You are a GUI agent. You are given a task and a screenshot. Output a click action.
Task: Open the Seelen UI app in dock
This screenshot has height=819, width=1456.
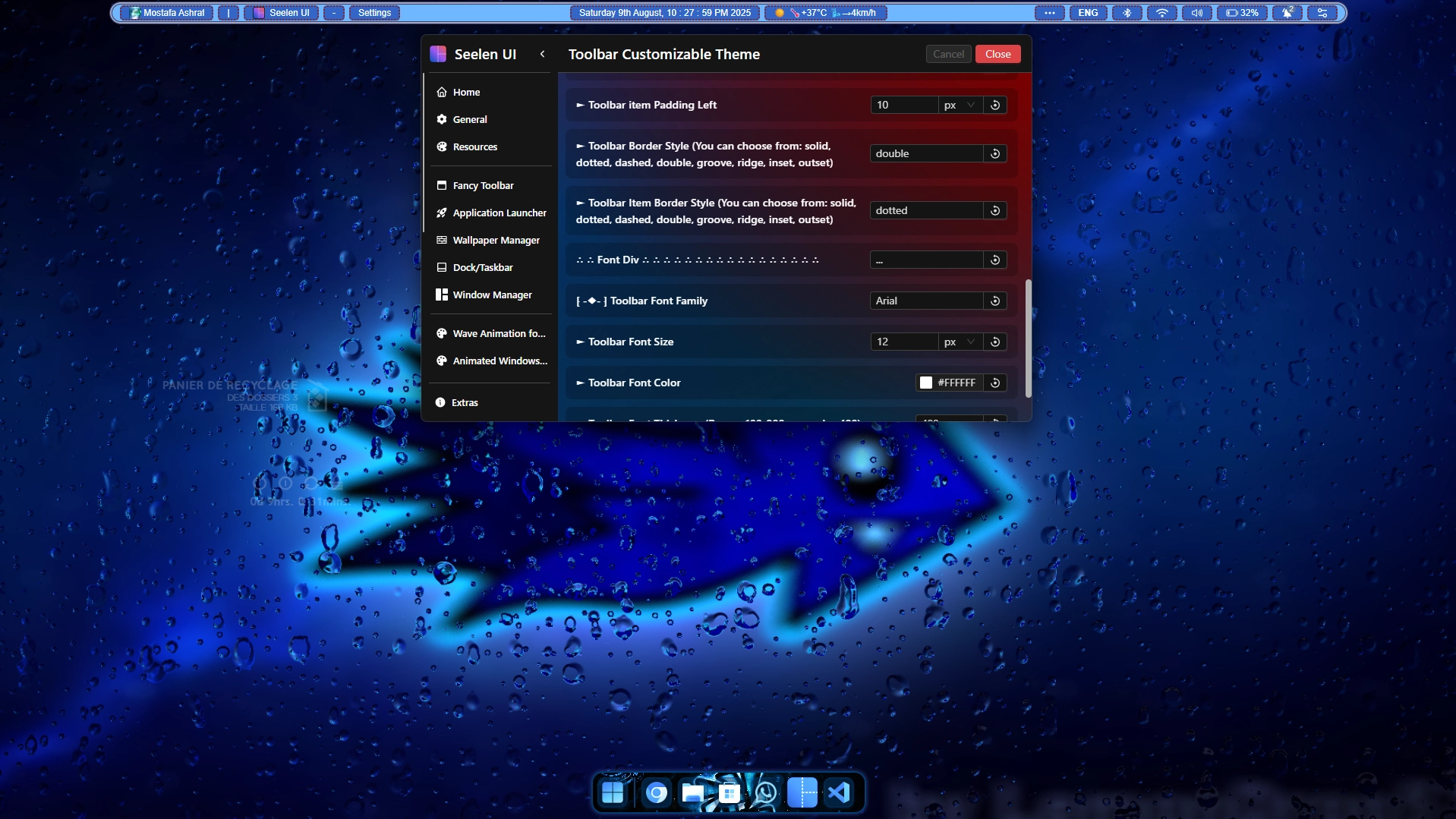point(802,793)
